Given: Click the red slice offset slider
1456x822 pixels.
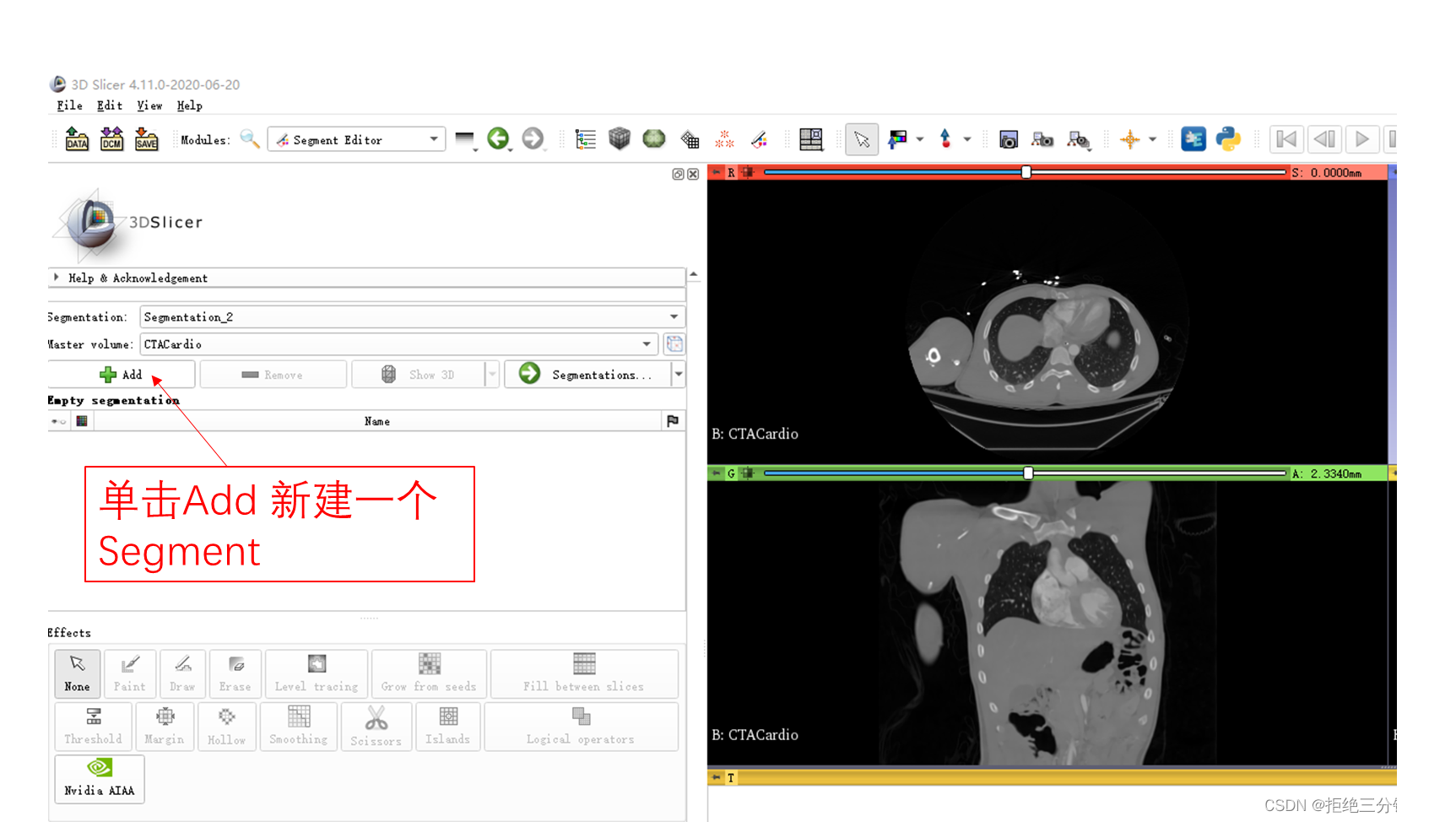Looking at the screenshot, I should (x=1026, y=172).
